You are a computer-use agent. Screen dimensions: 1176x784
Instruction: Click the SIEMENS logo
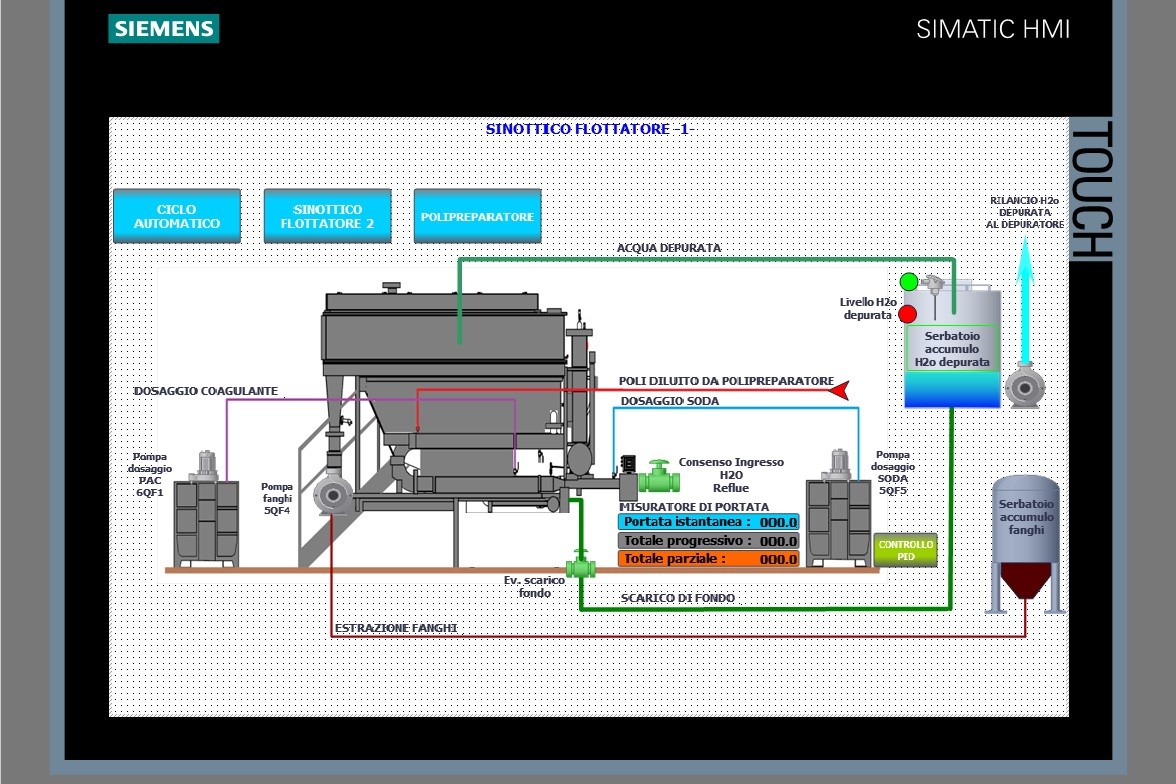[x=164, y=29]
